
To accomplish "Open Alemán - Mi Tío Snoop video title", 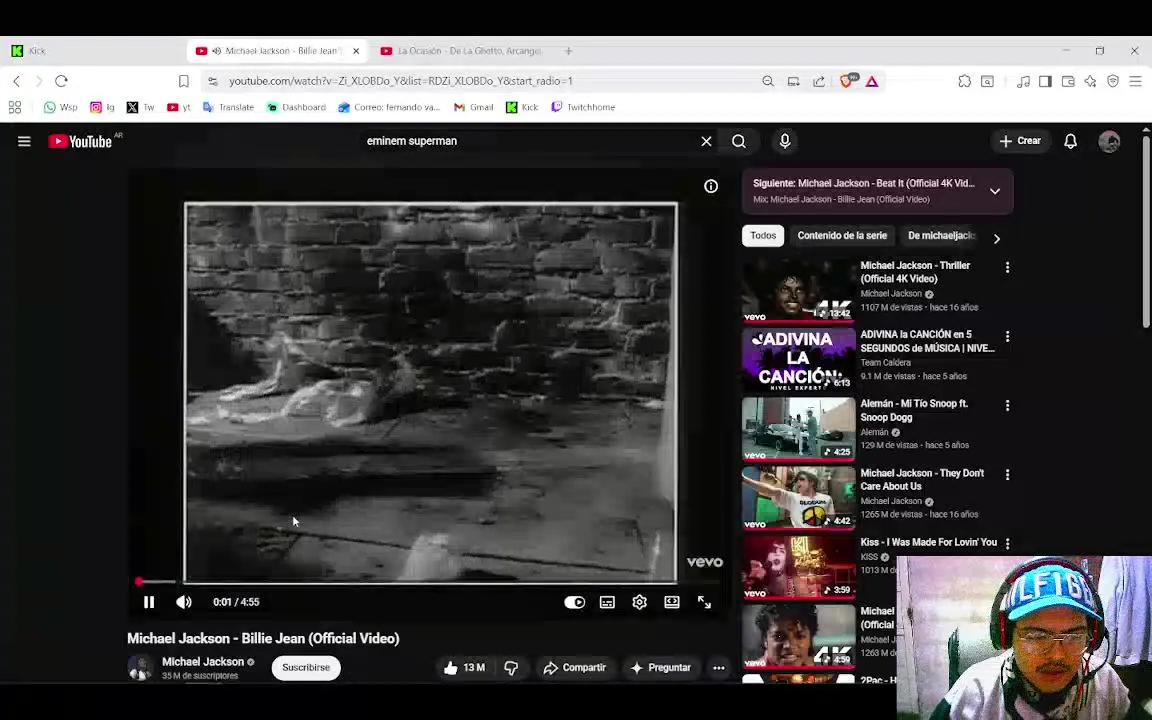I will 914,410.
